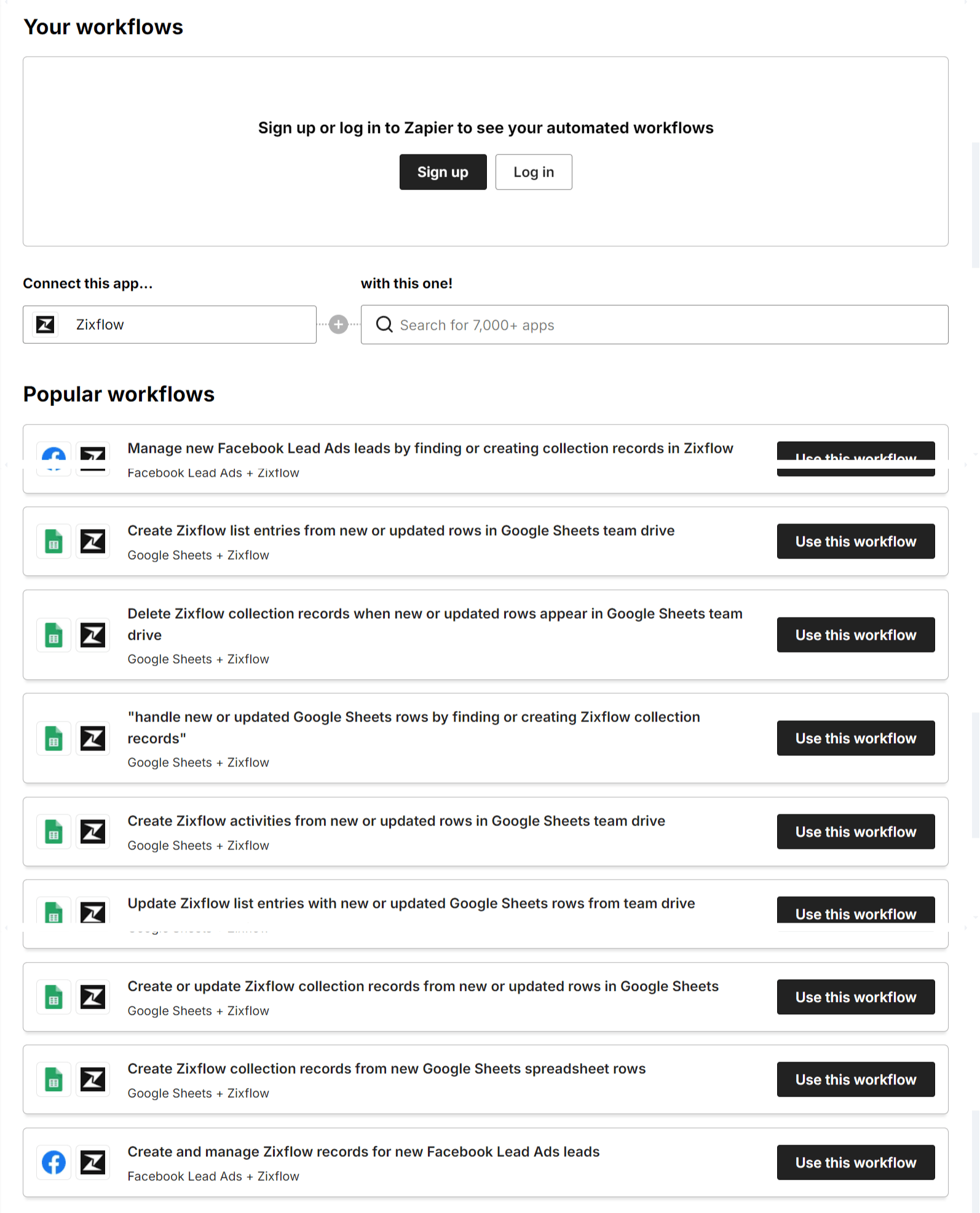Click Zixflow icon in Create or update workflow
Viewport: 980px width, 1213px height.
click(x=93, y=997)
